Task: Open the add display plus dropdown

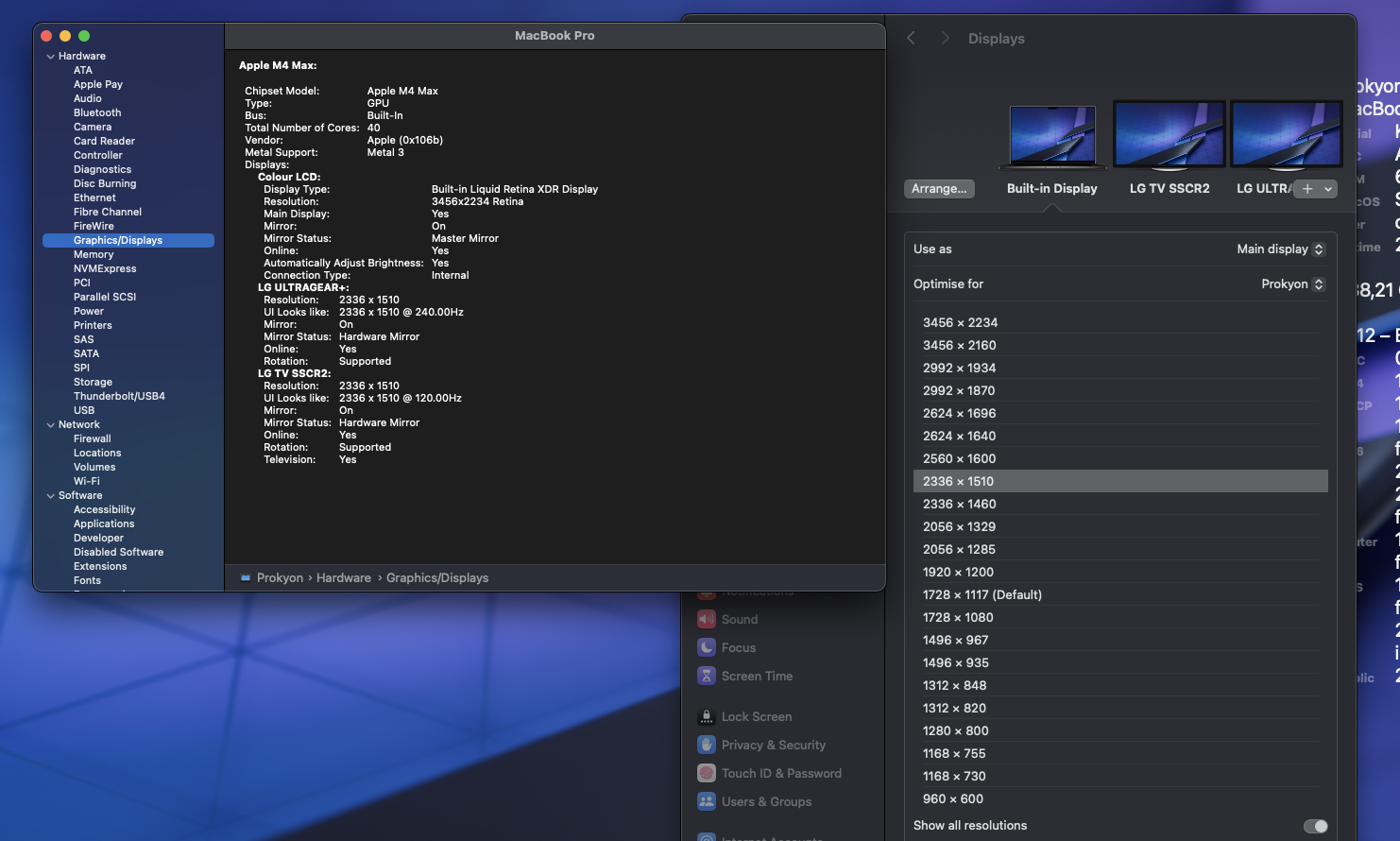Action: tap(1316, 189)
